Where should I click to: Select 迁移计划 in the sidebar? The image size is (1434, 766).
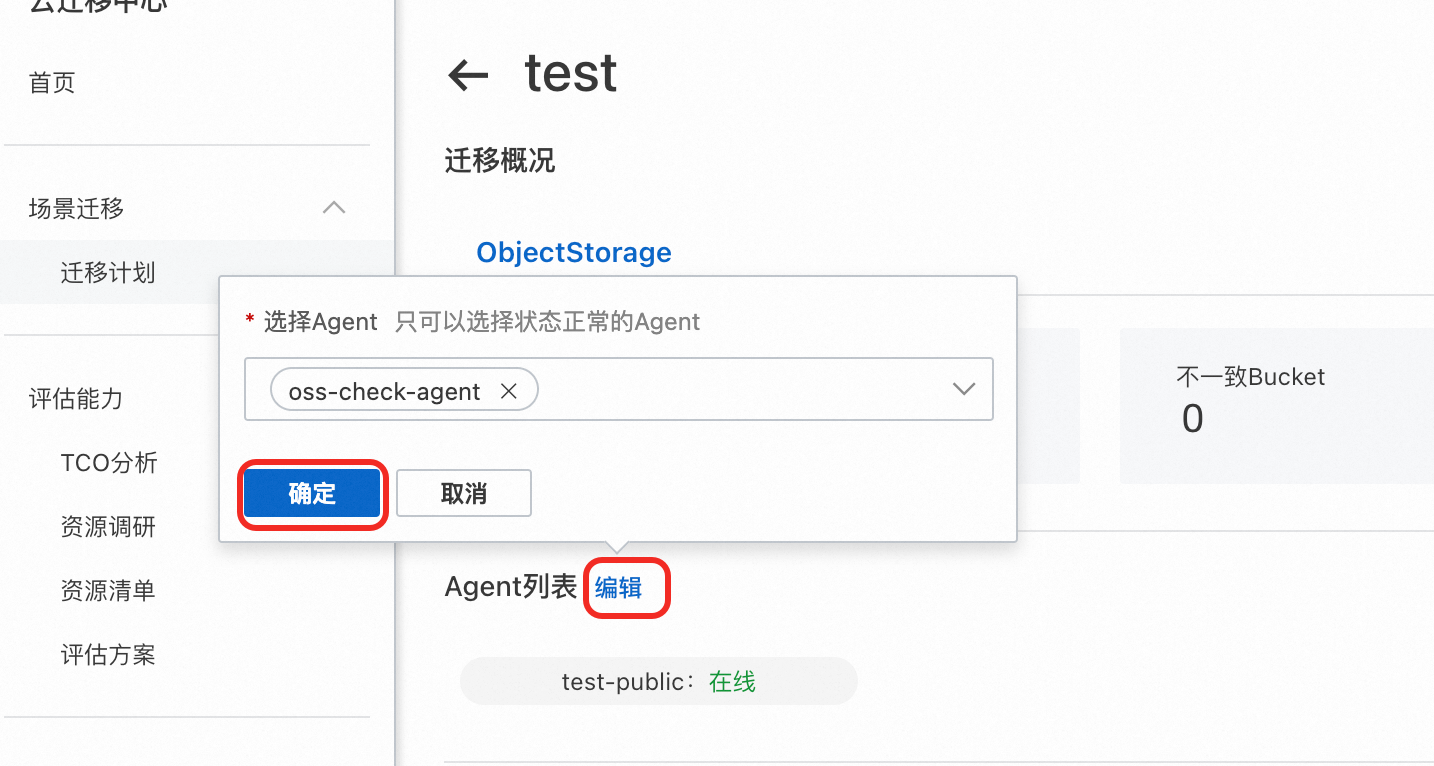point(108,272)
